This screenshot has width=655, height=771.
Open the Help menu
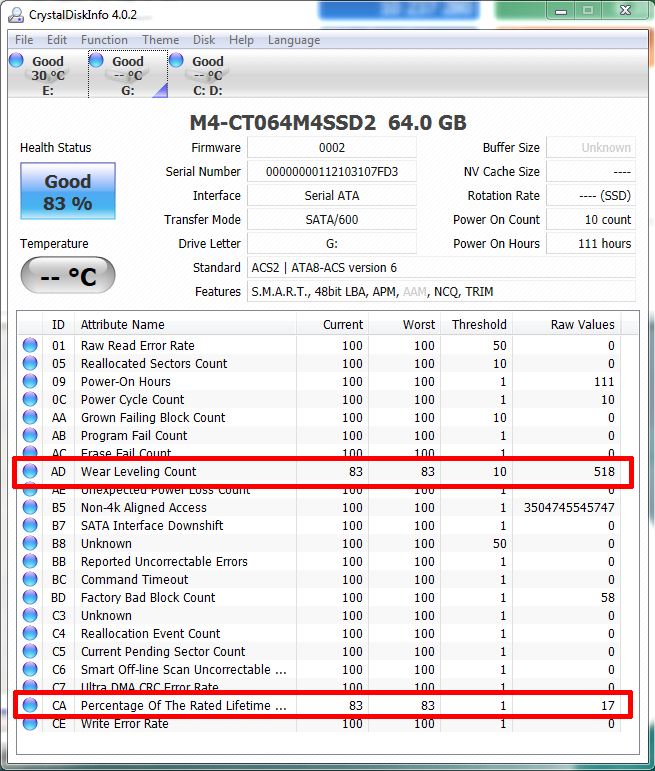click(x=241, y=40)
